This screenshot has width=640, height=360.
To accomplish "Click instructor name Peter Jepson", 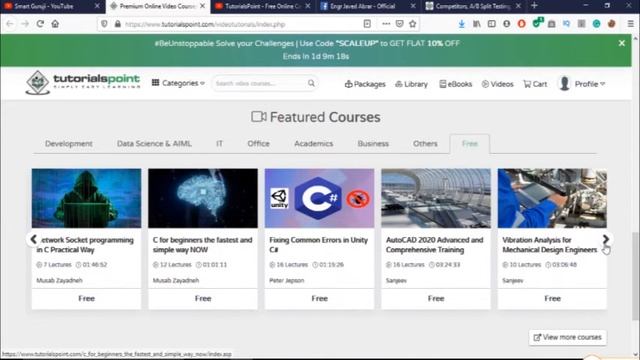I will pyautogui.click(x=287, y=280).
